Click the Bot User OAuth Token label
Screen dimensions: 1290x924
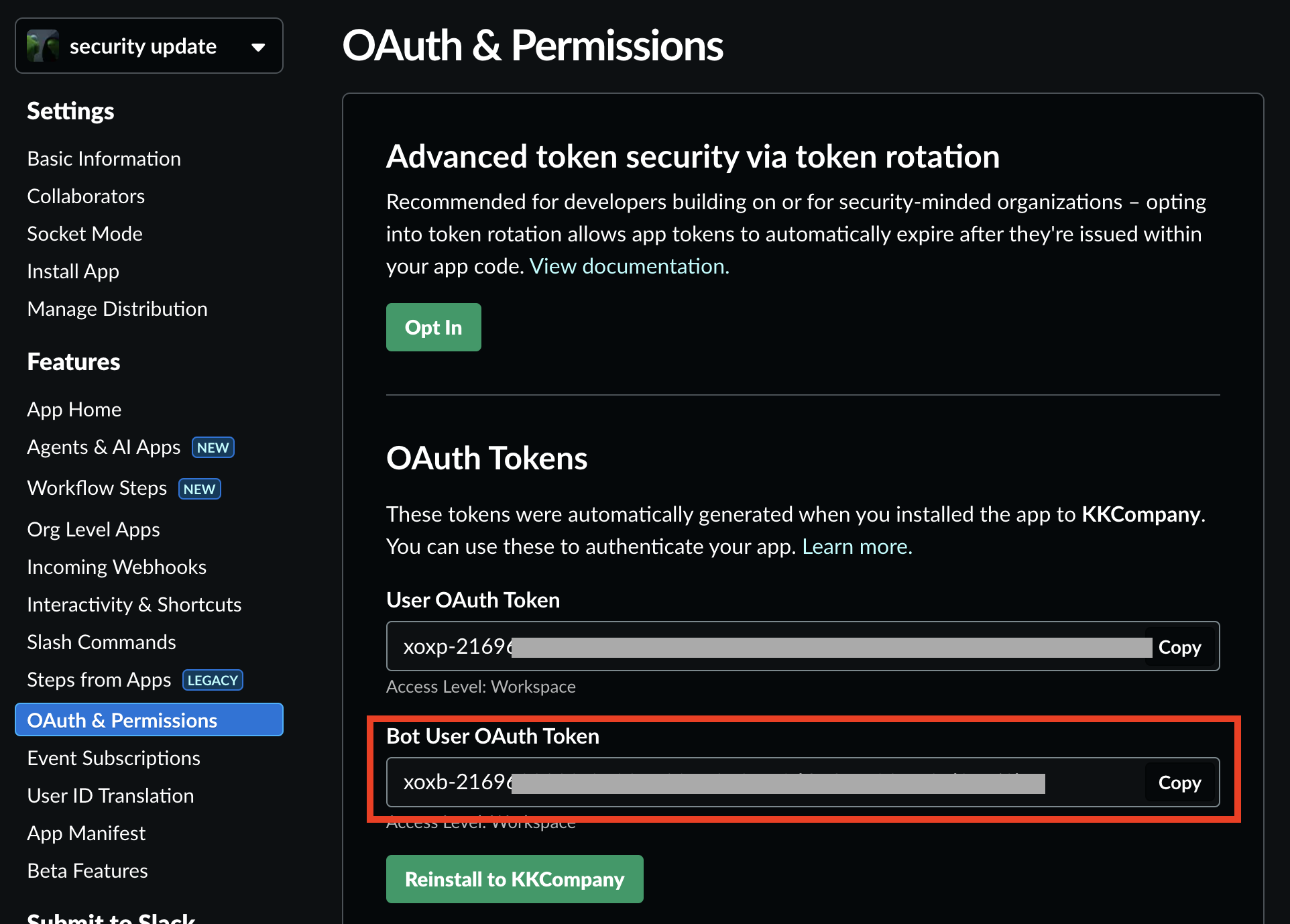493,736
